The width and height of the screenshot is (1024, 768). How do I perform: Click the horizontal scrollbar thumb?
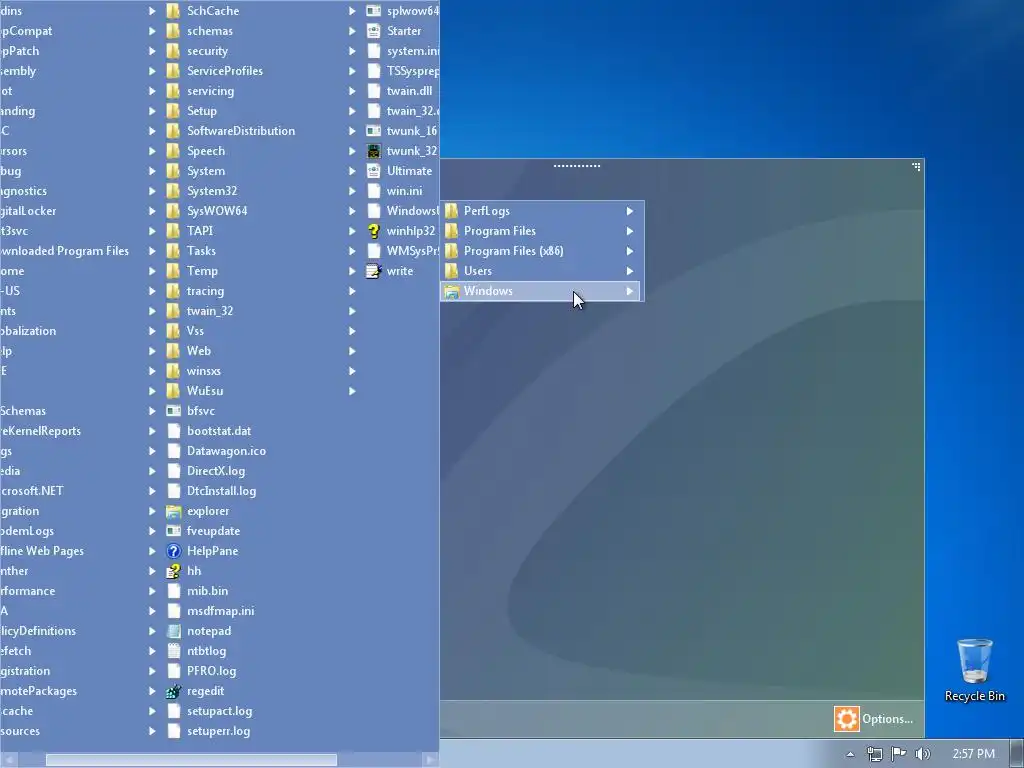click(x=191, y=760)
